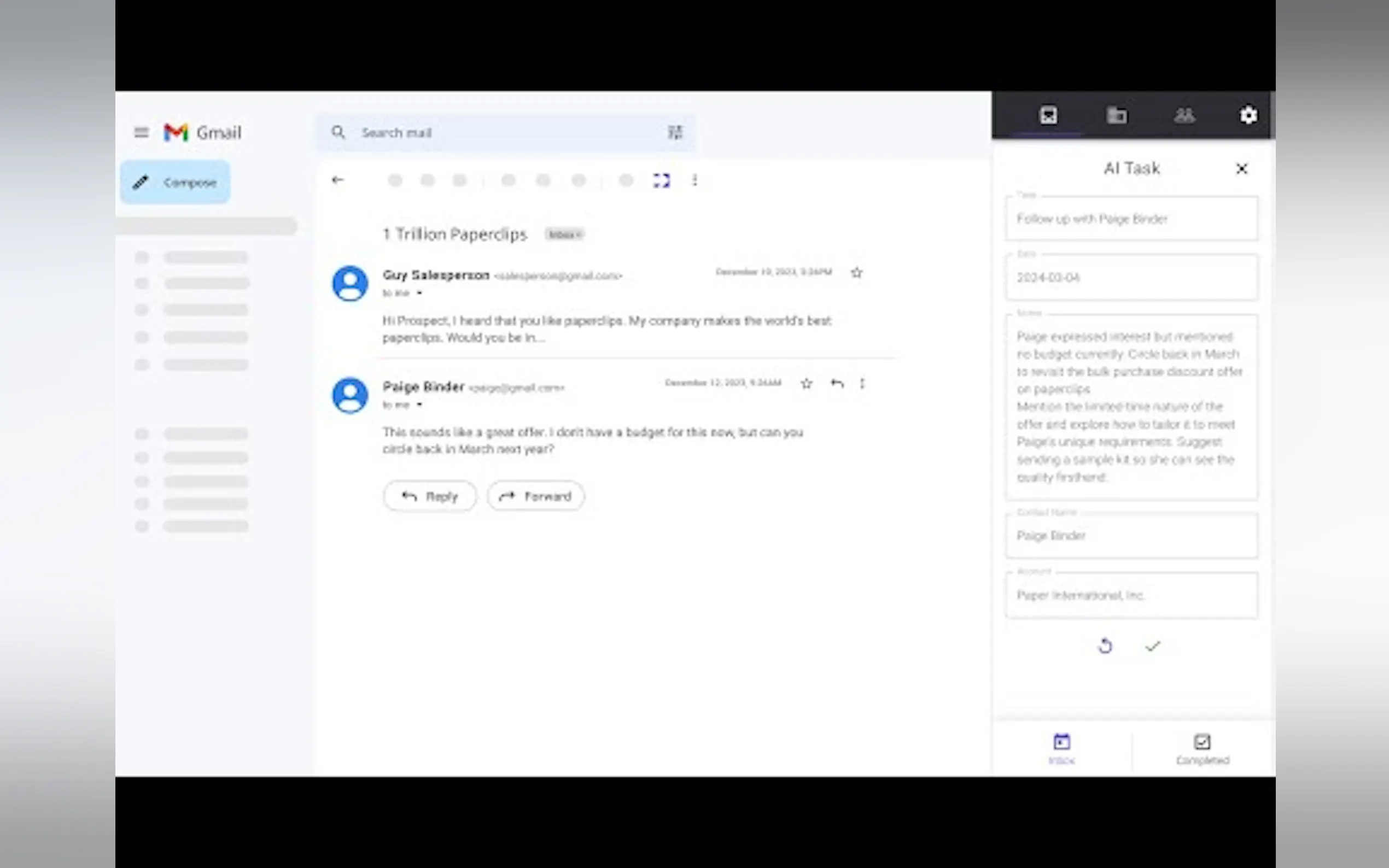The image size is (1389, 868).
Task: Click the Reply button below the message
Action: point(429,496)
